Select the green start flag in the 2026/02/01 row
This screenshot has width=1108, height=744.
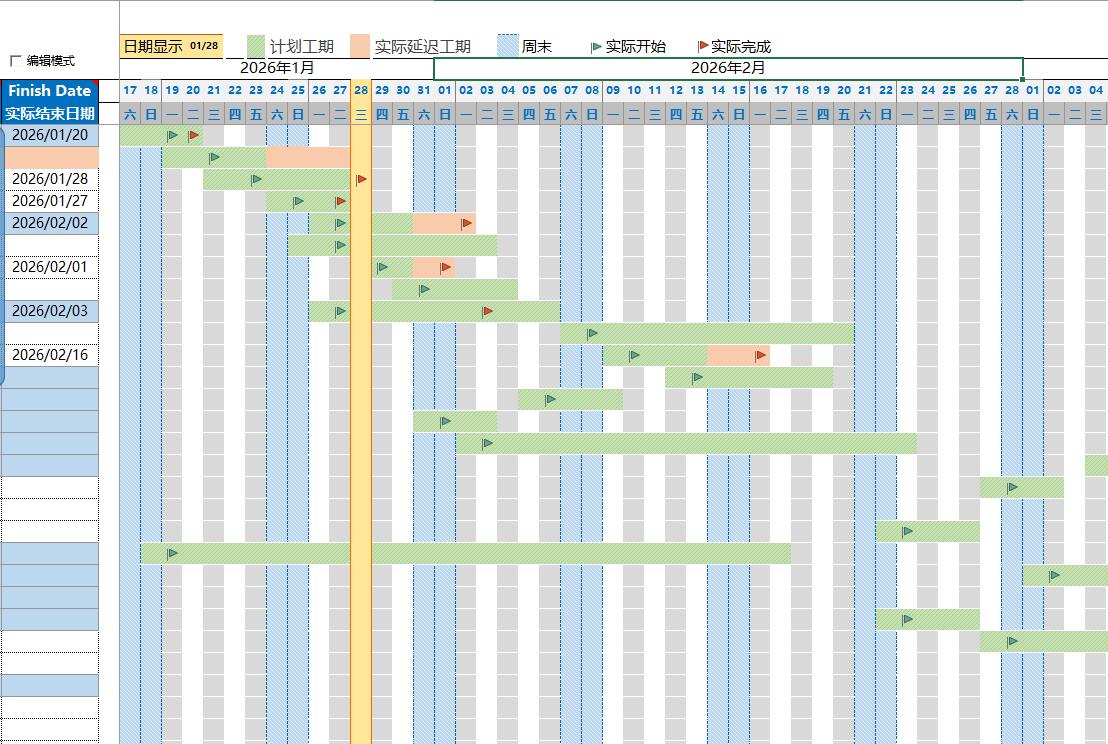pos(382,267)
